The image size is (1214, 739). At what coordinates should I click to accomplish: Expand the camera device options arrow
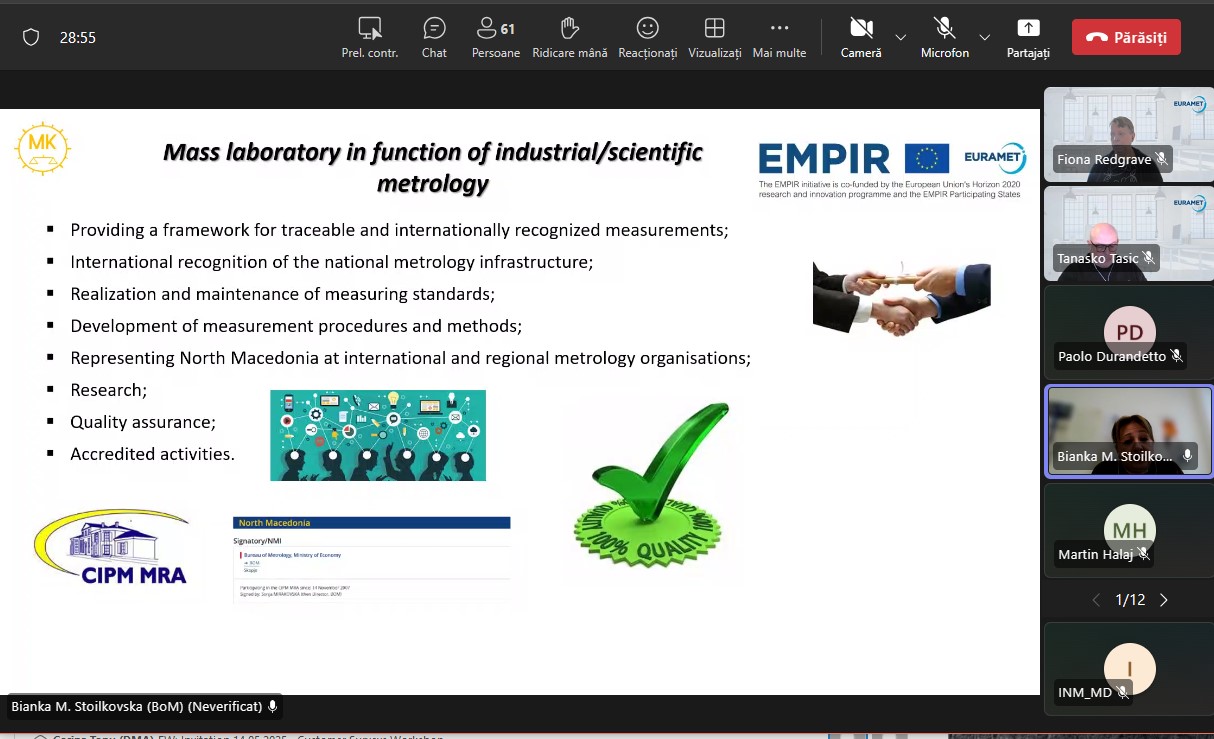coord(900,38)
